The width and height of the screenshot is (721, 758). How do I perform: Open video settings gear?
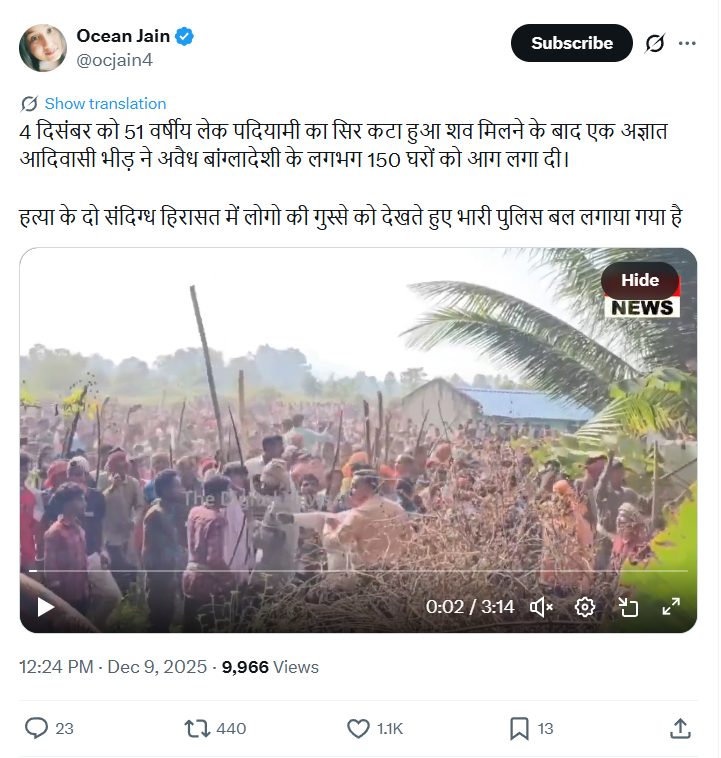point(585,607)
